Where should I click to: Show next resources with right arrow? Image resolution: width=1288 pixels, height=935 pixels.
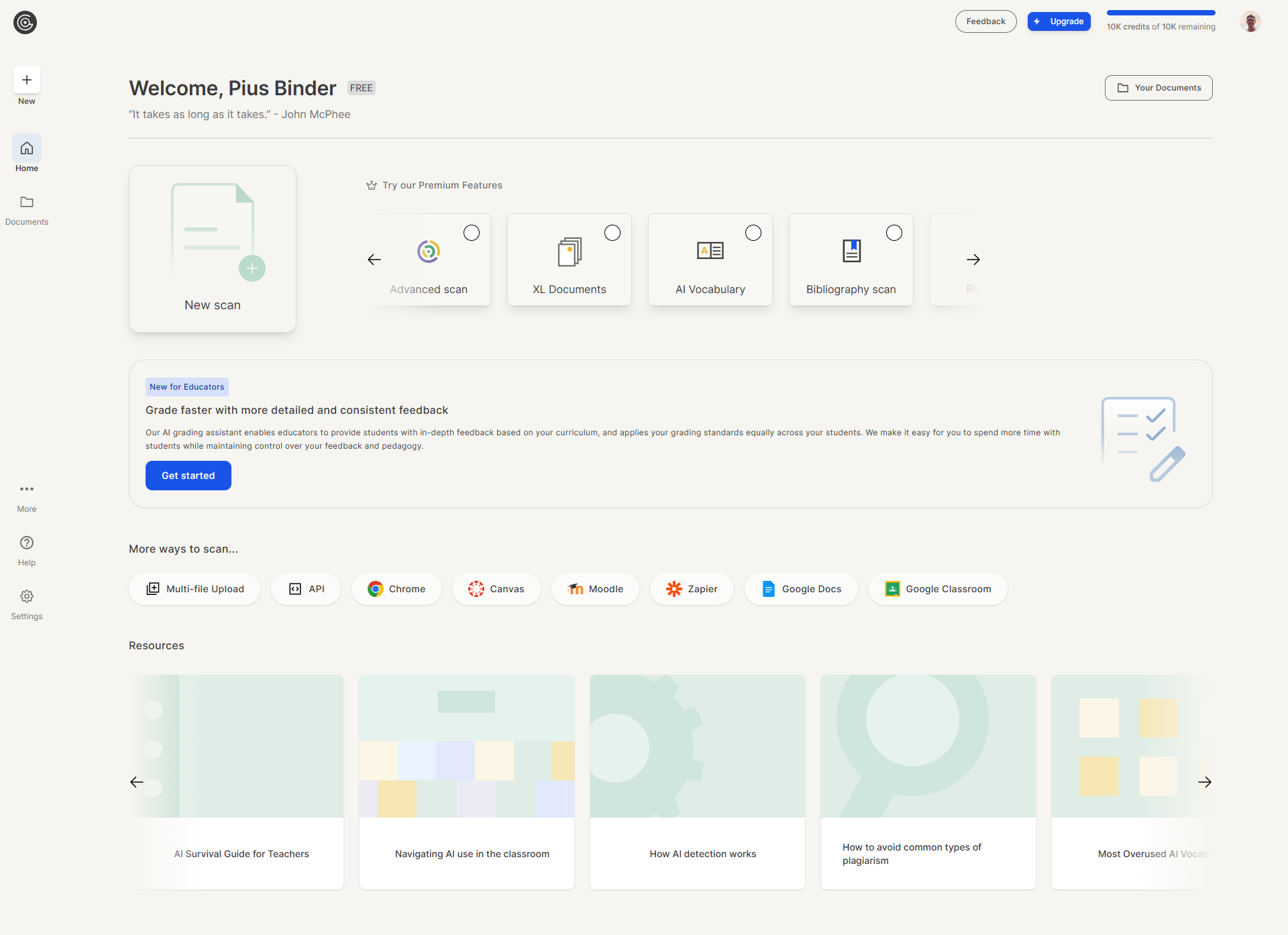[x=1205, y=782]
